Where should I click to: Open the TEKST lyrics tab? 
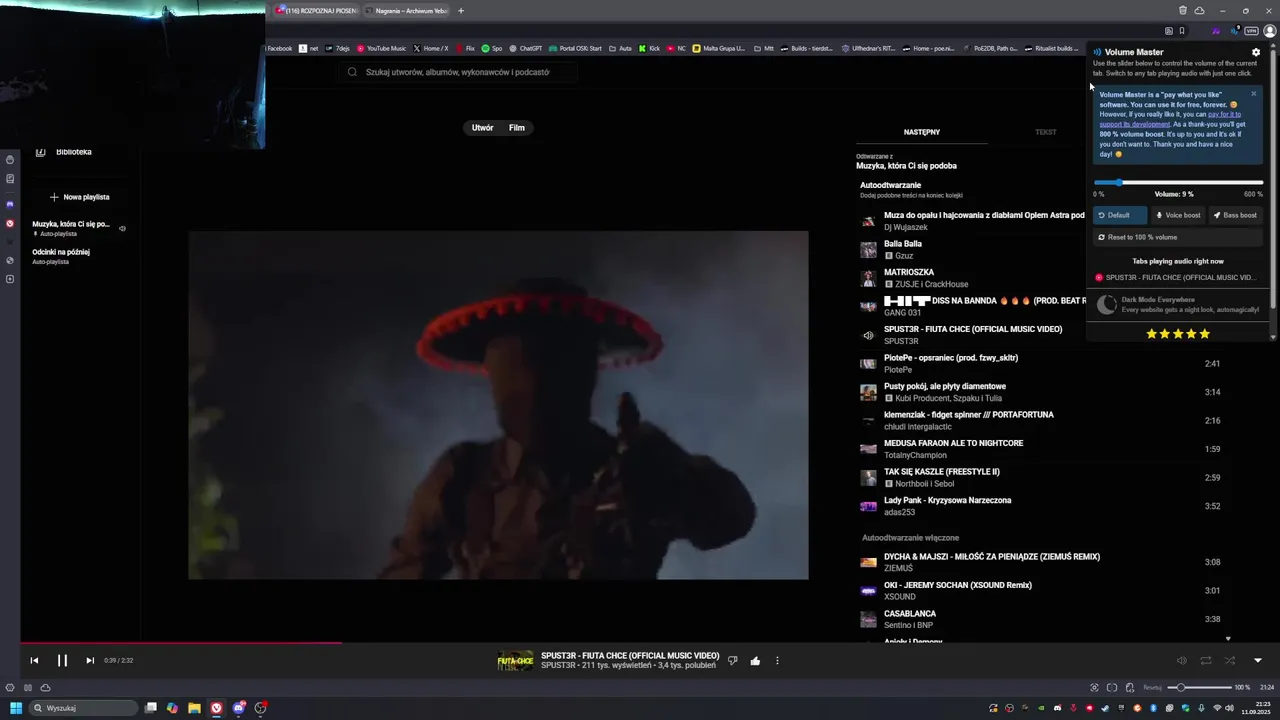tap(1045, 132)
